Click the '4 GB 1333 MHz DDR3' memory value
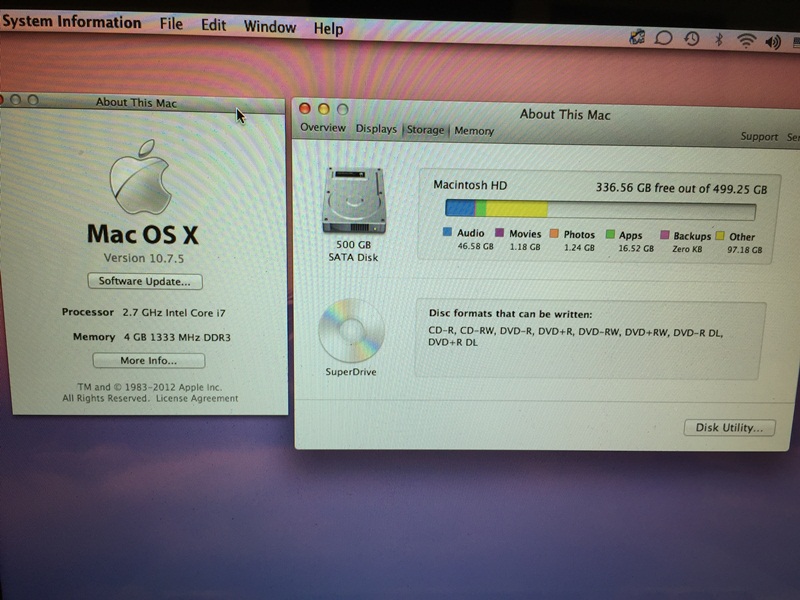This screenshot has height=600, width=800. 177,337
